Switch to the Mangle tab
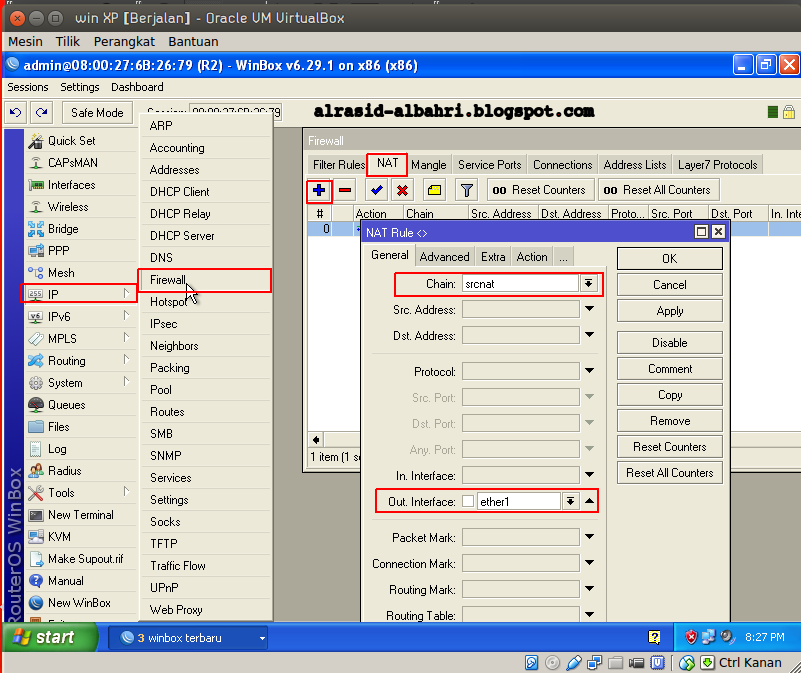Image resolution: width=801 pixels, height=673 pixels. [x=429, y=165]
